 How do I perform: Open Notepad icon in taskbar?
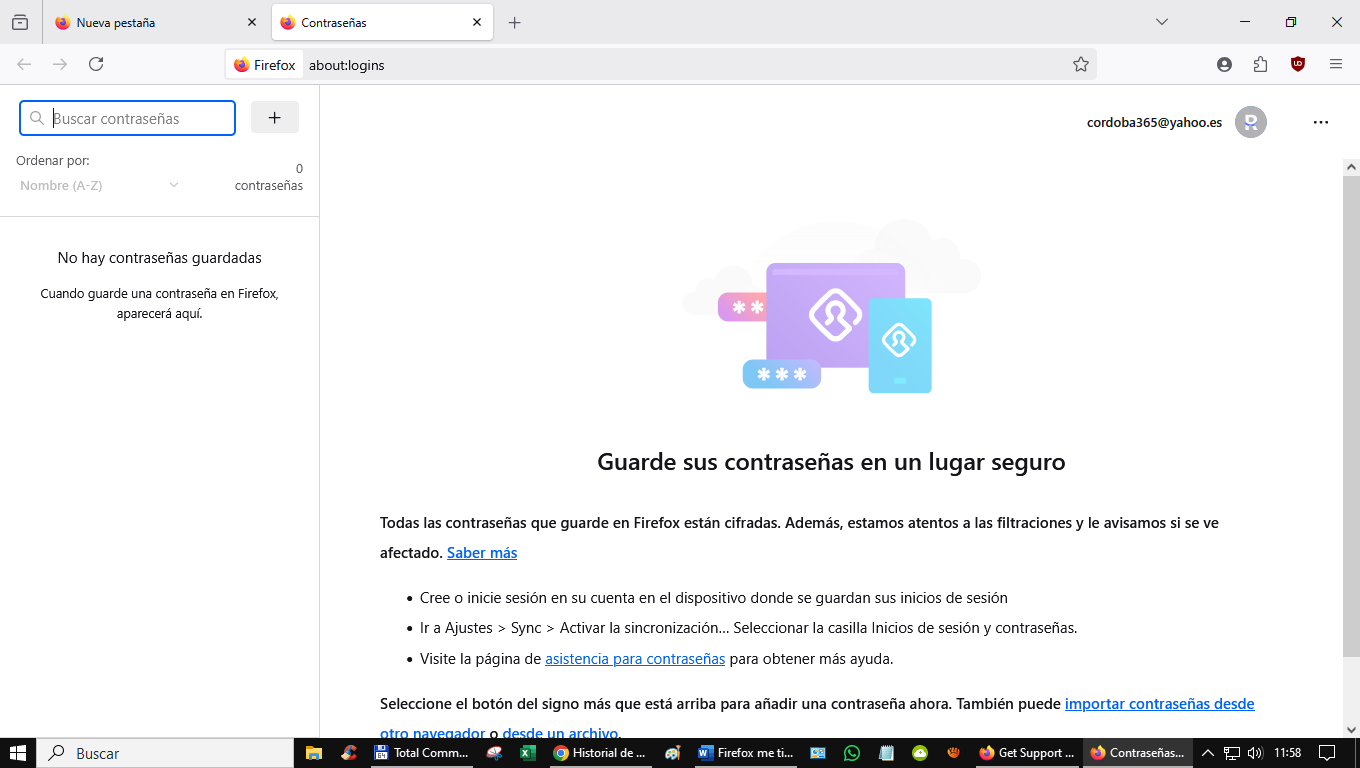(x=886, y=753)
